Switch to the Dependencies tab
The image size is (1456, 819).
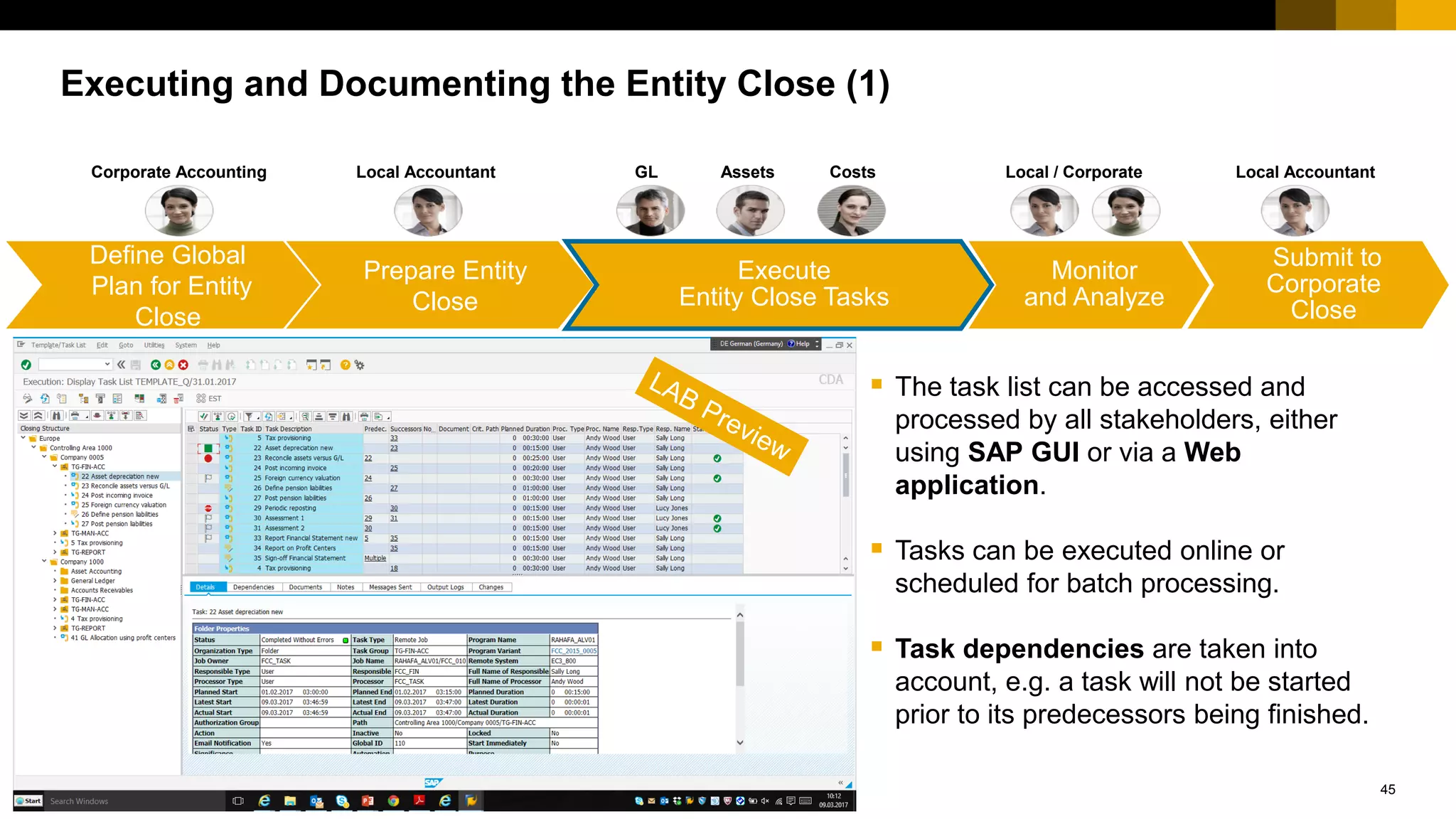coord(253,587)
